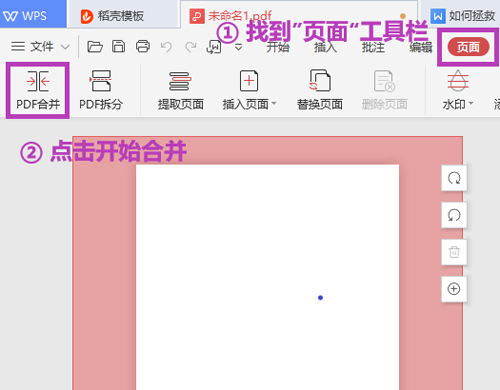The height and width of the screenshot is (390, 500).
Task: Select the PDF拆分 split tool
Action: (101, 90)
